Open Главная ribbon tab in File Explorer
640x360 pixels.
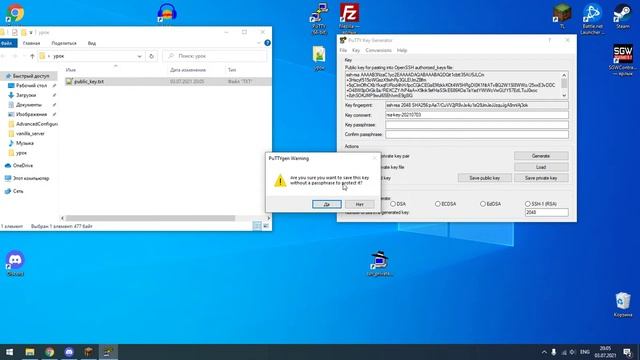(31, 43)
